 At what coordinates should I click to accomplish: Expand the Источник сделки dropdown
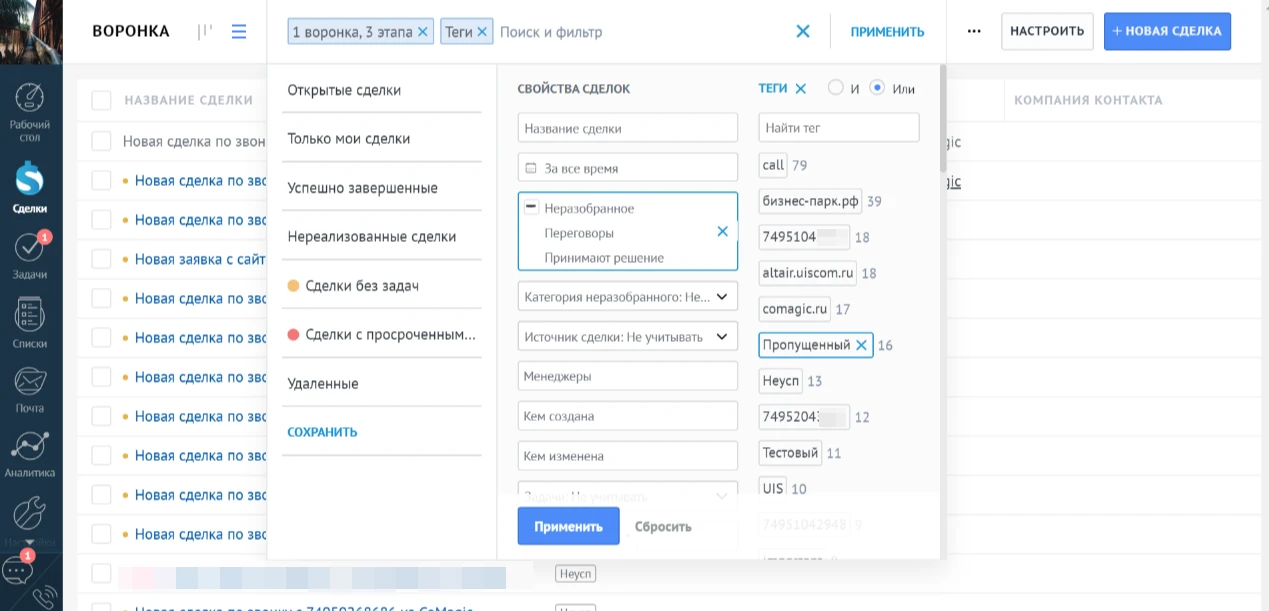[x=628, y=337]
